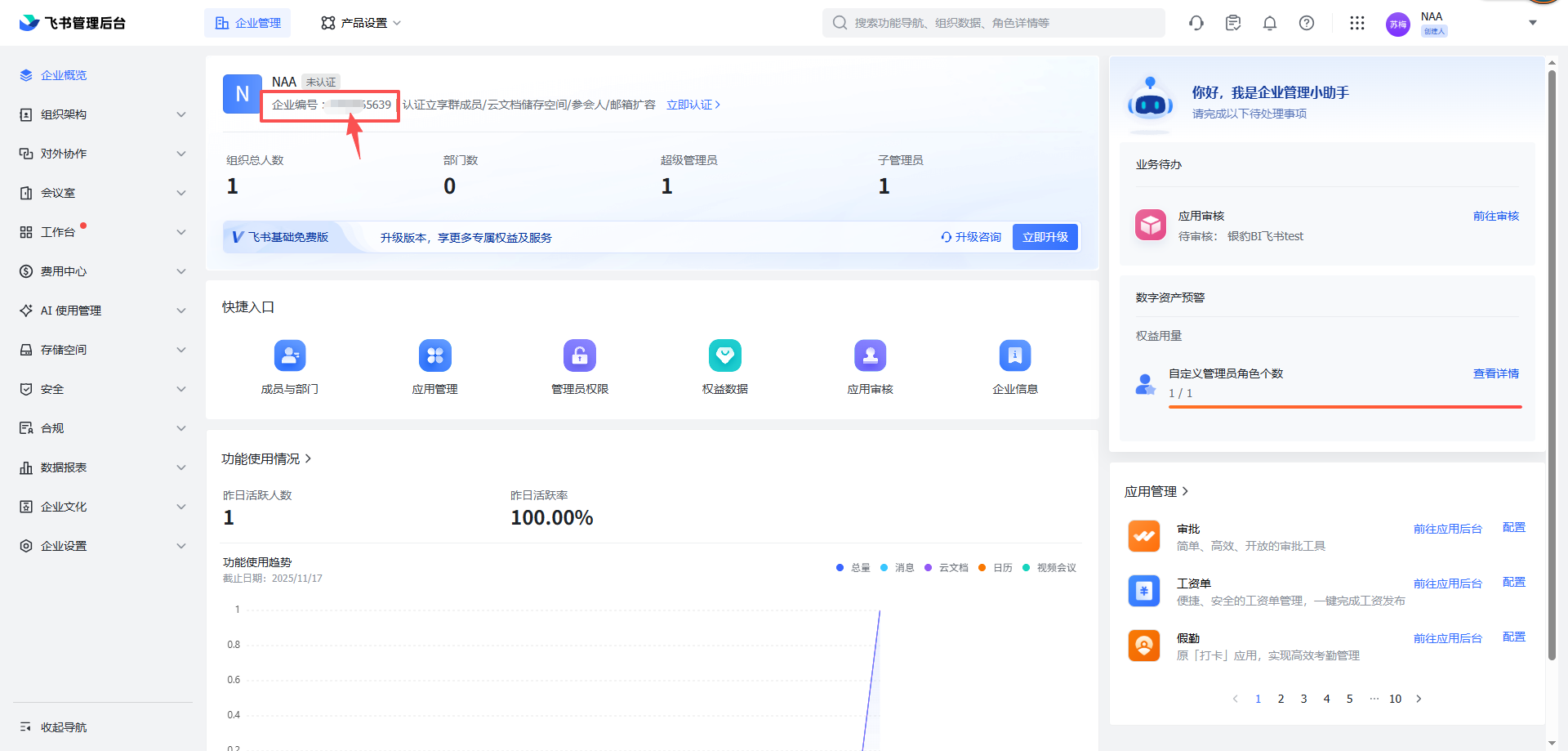Screen dimensions: 1568x751
Task: Open the 成员与部门 quick entry icon
Action: [290, 355]
